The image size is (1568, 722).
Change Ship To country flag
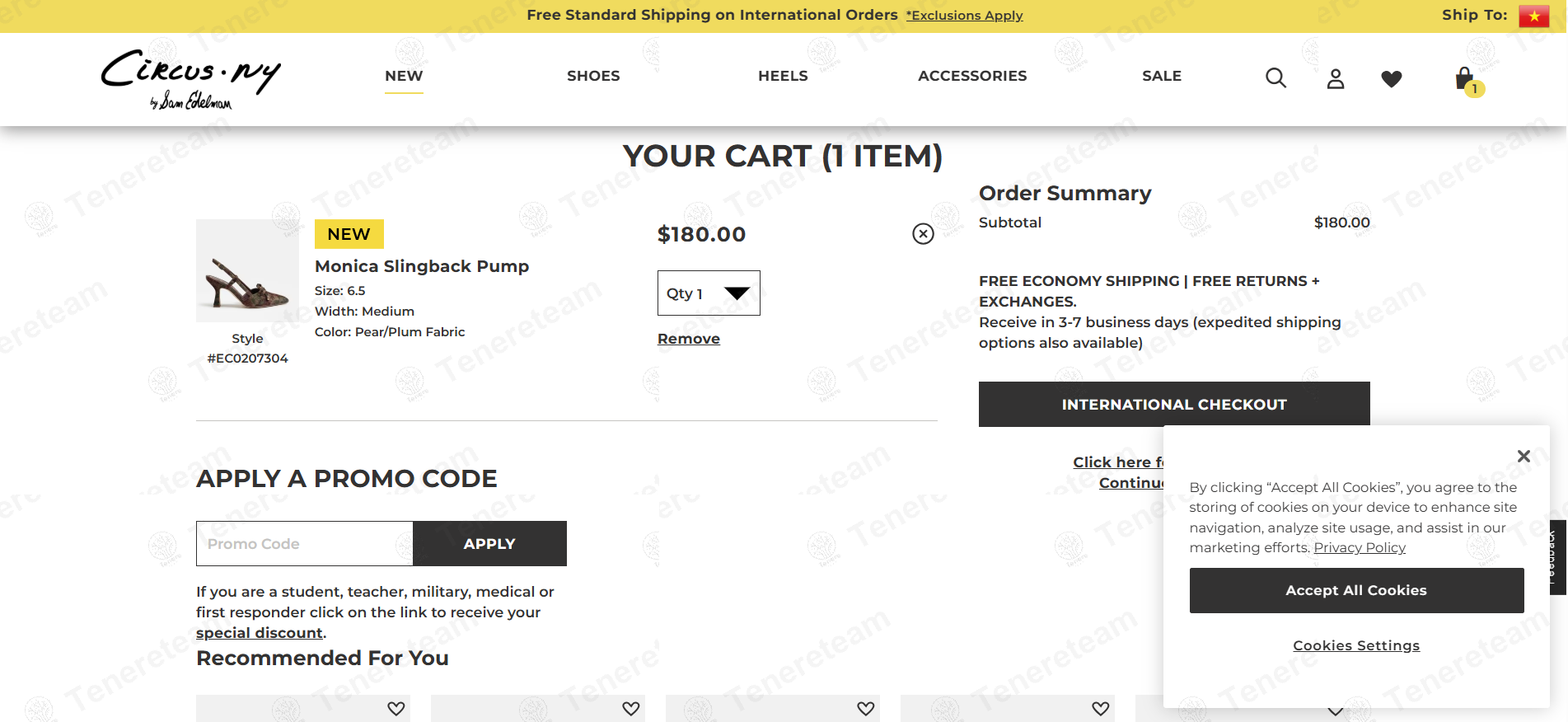coord(1533,16)
